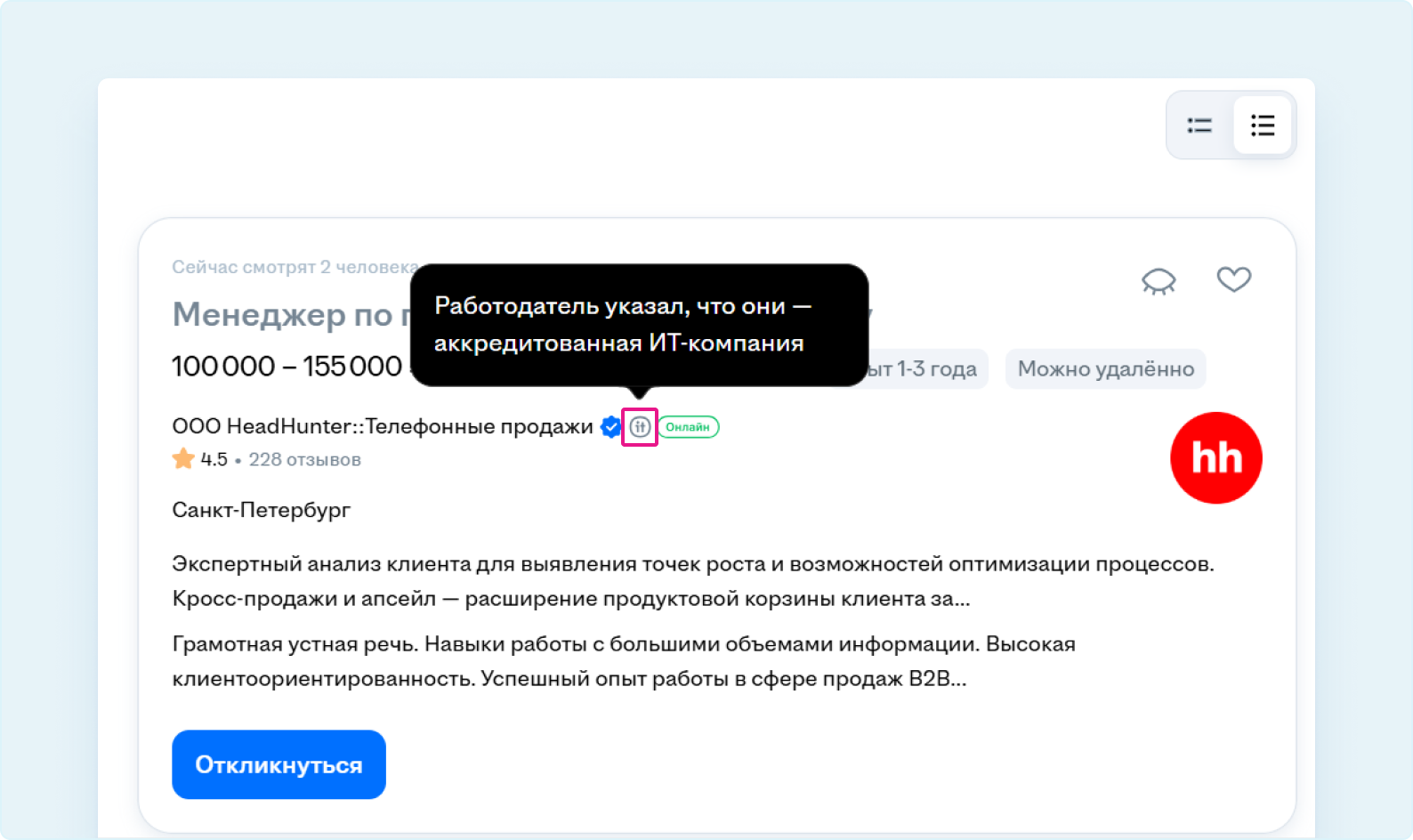Click the accredited IT-company icon

tap(640, 427)
